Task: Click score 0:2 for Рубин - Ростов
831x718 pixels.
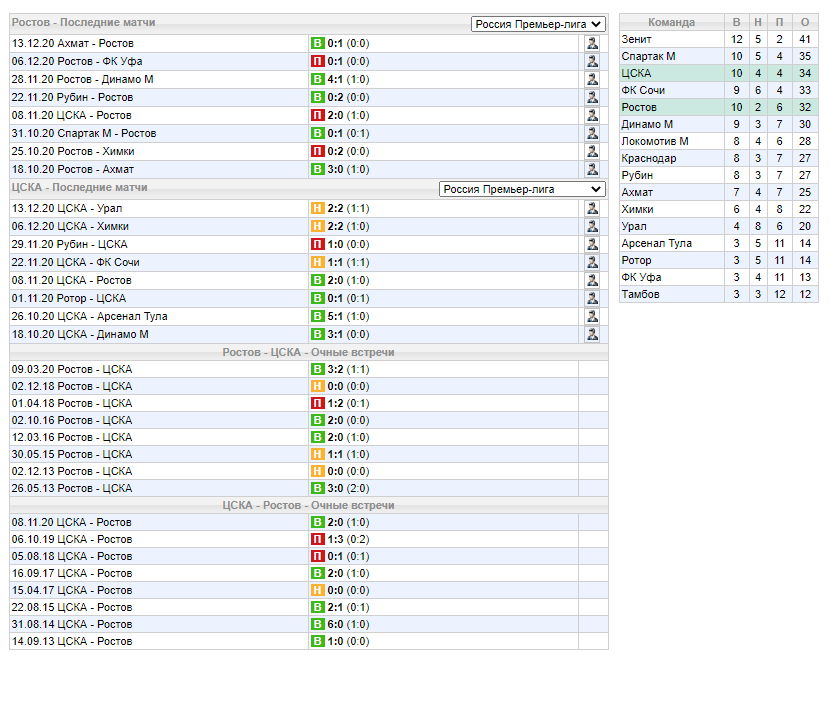Action: 335,97
